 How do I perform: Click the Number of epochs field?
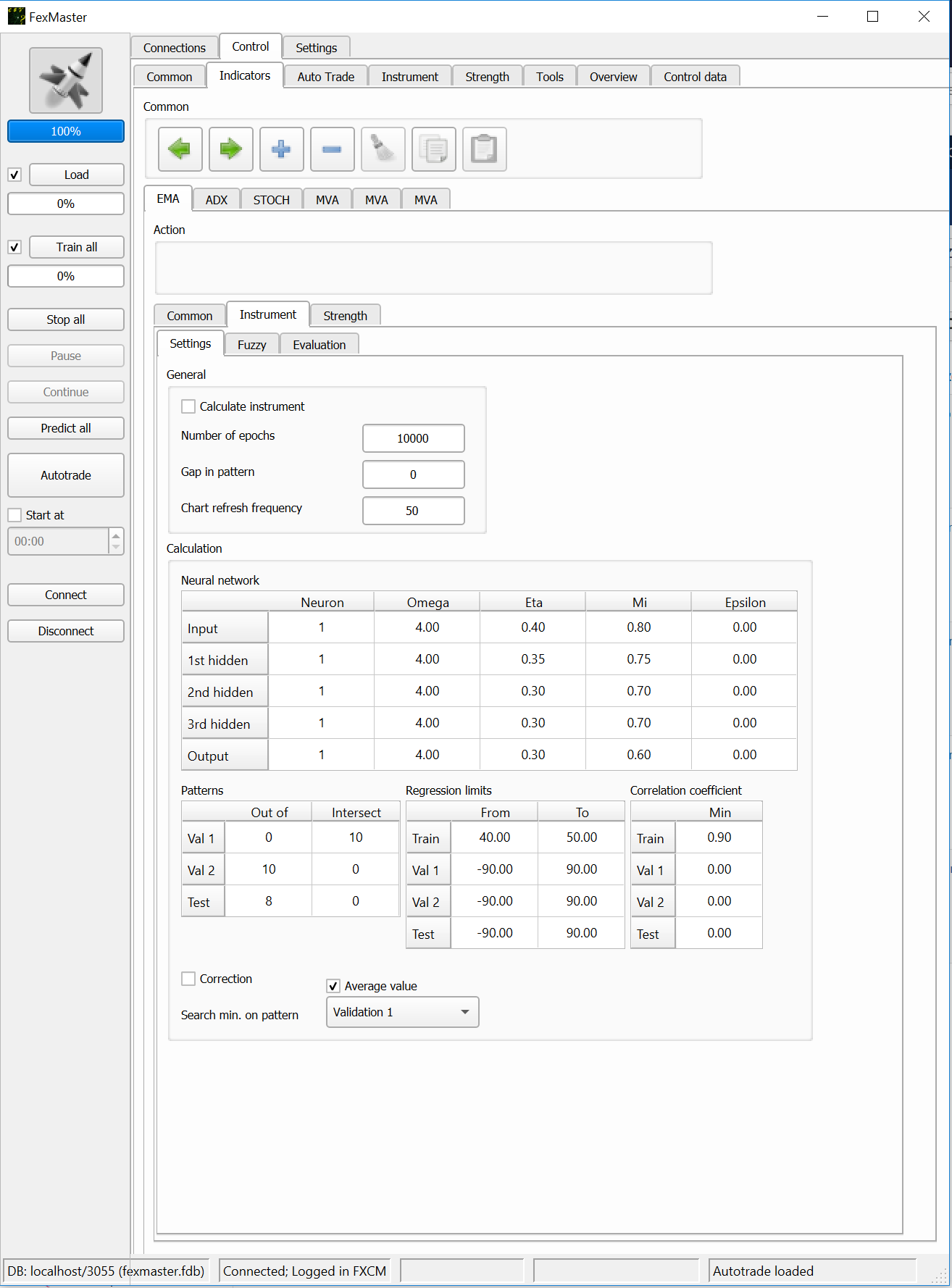pos(413,438)
